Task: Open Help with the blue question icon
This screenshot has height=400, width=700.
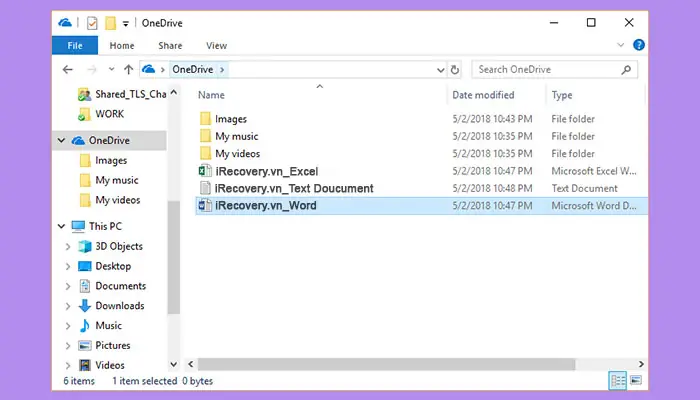Action: click(639, 45)
